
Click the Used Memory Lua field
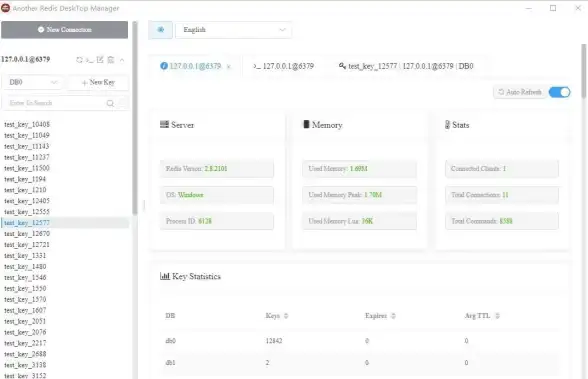pos(359,221)
